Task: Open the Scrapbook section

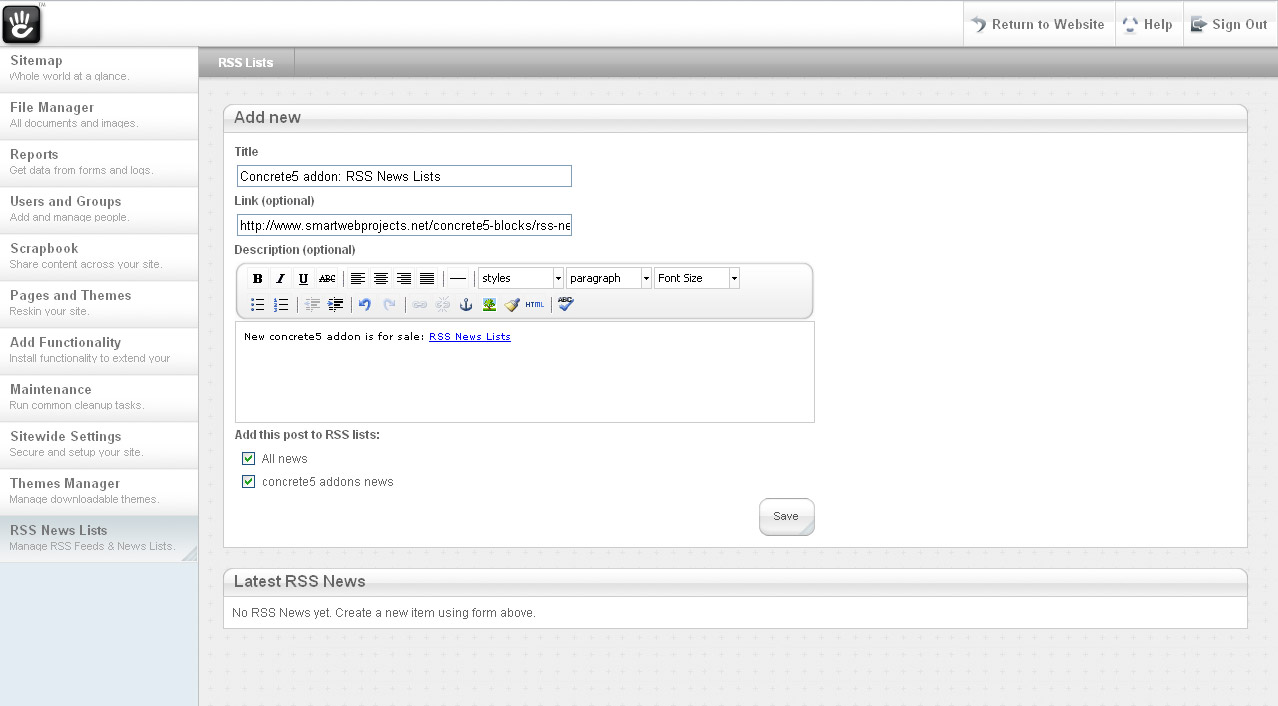Action: [99, 257]
